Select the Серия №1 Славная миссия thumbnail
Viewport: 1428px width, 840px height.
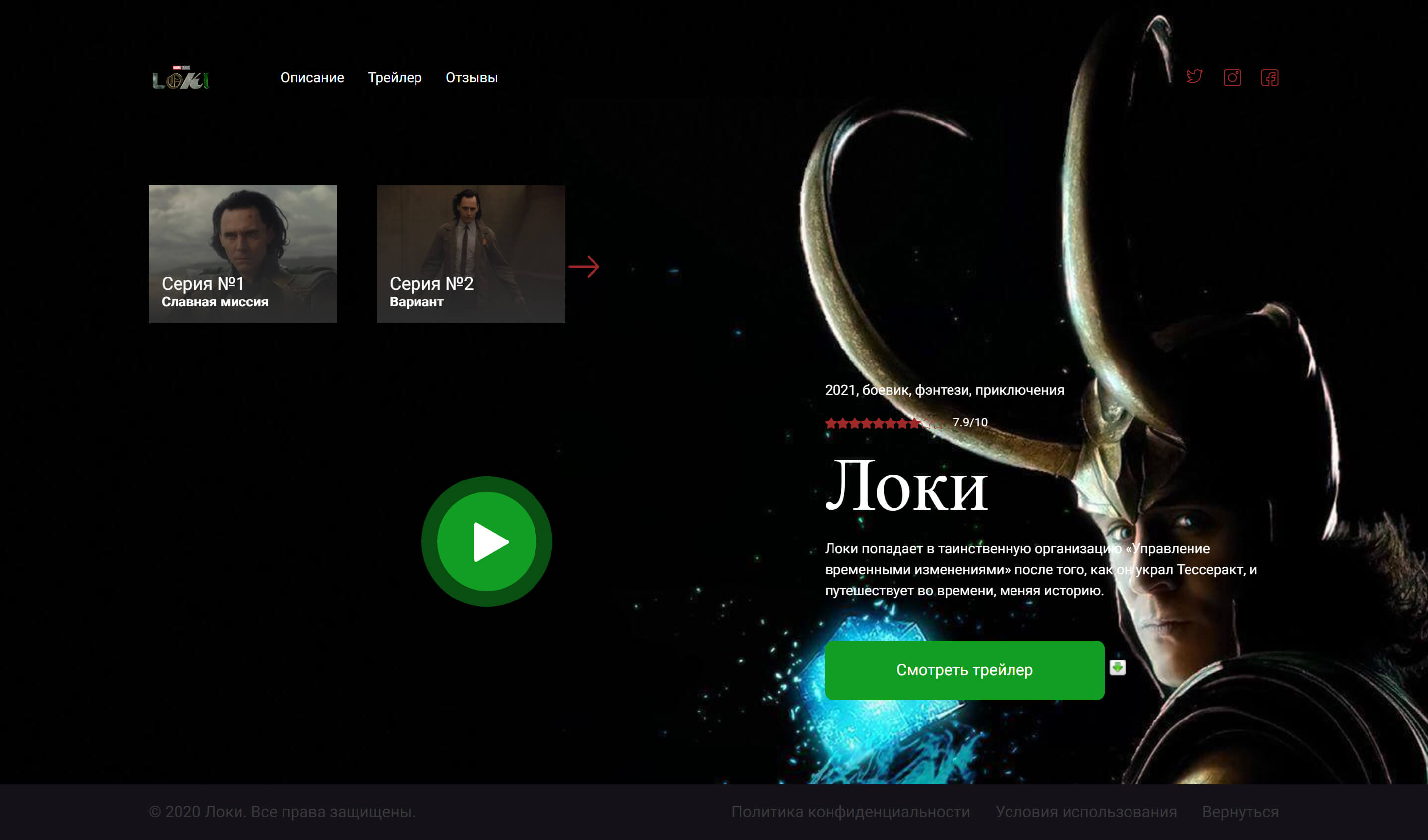coord(242,254)
